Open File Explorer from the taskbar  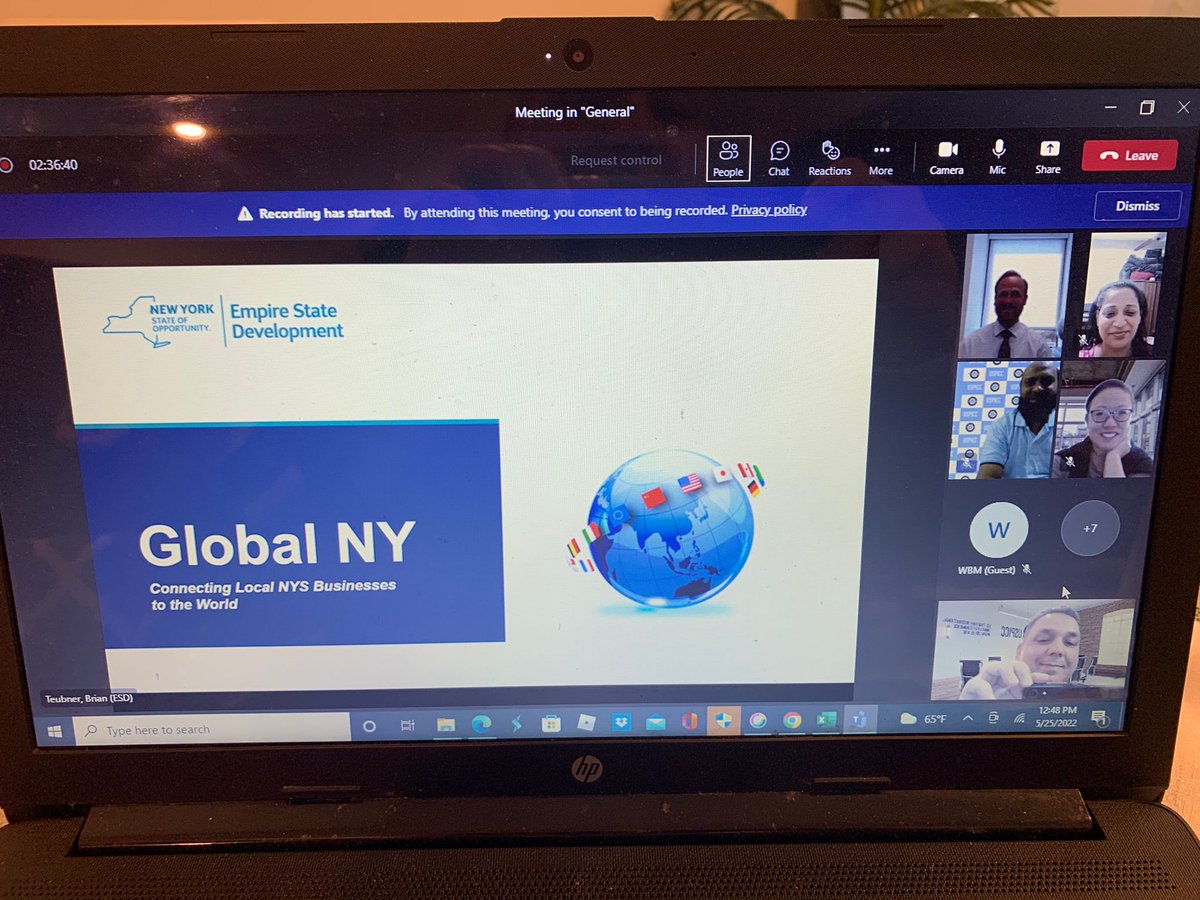pos(446,725)
